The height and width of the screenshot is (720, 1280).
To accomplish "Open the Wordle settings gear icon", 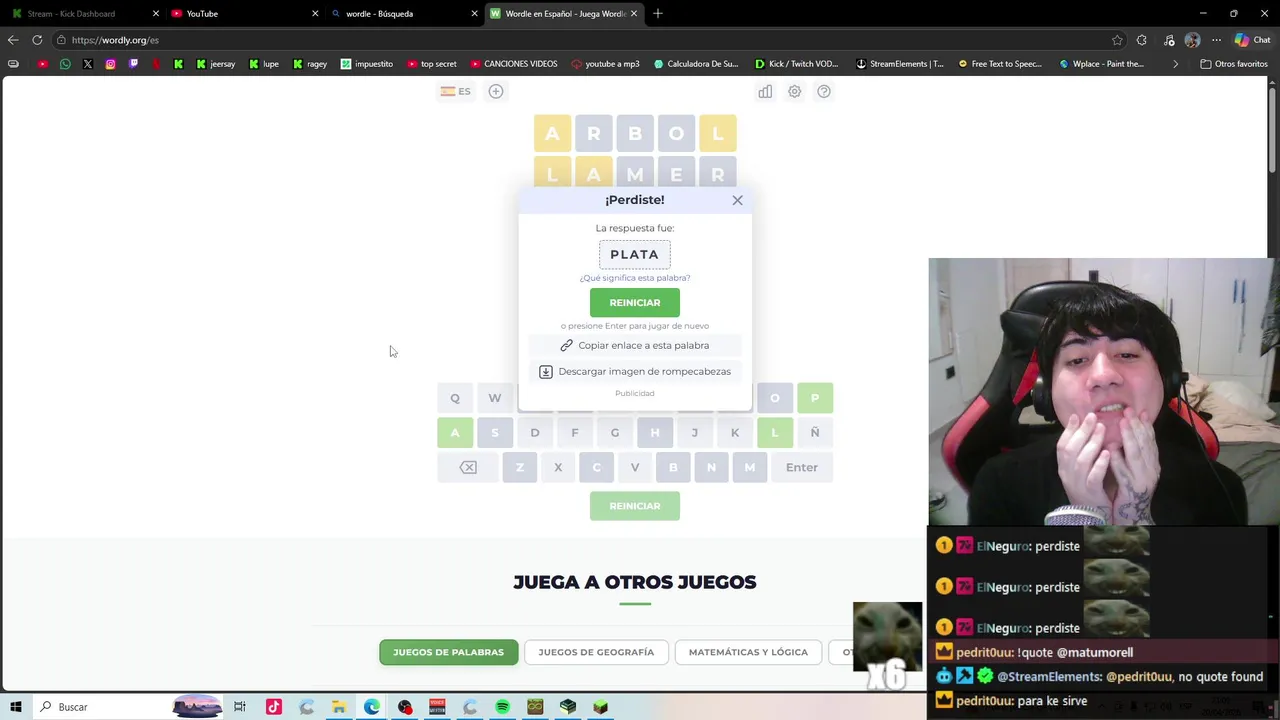I will (794, 91).
